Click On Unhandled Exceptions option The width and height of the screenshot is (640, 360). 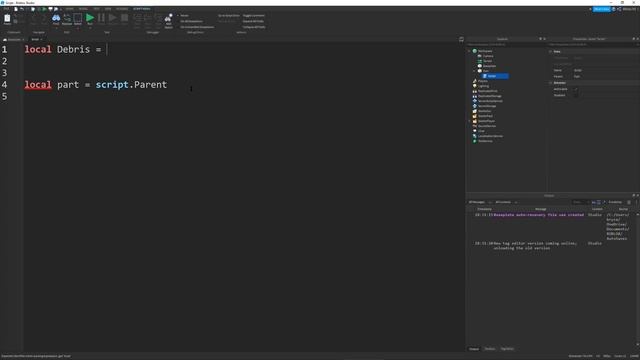197,27
